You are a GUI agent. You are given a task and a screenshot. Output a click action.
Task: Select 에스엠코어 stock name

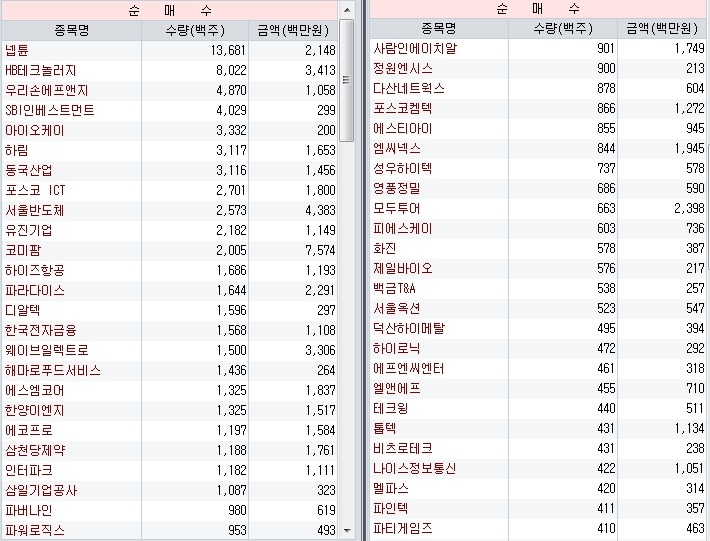coord(34,390)
